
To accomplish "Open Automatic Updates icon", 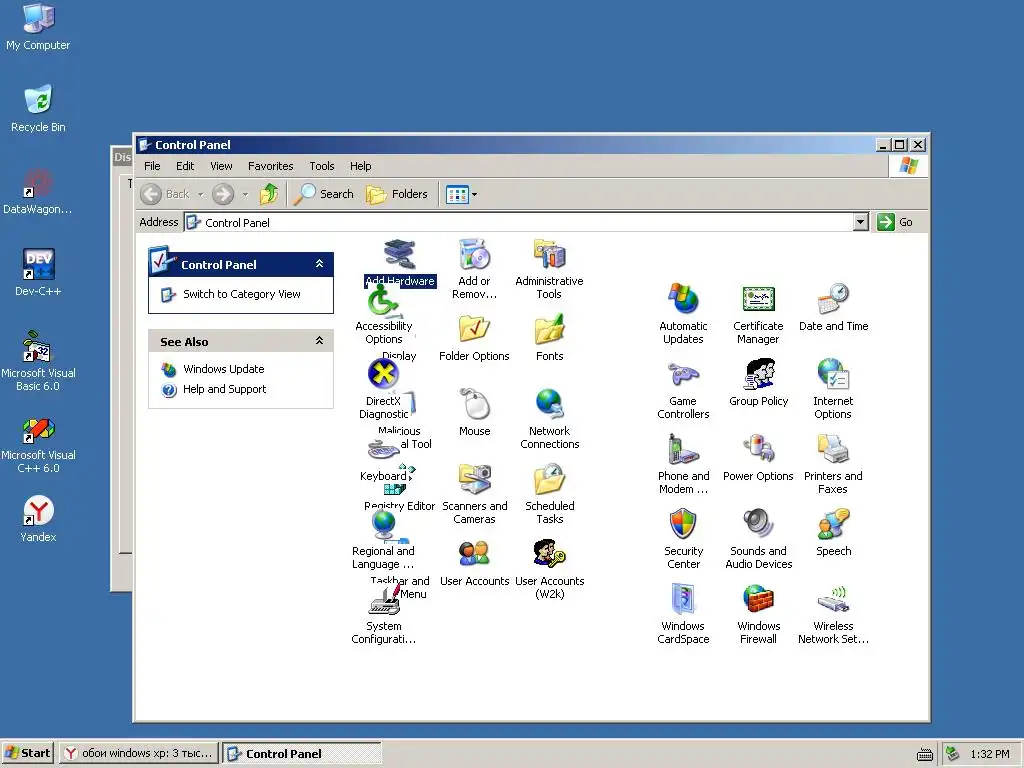I will (683, 300).
